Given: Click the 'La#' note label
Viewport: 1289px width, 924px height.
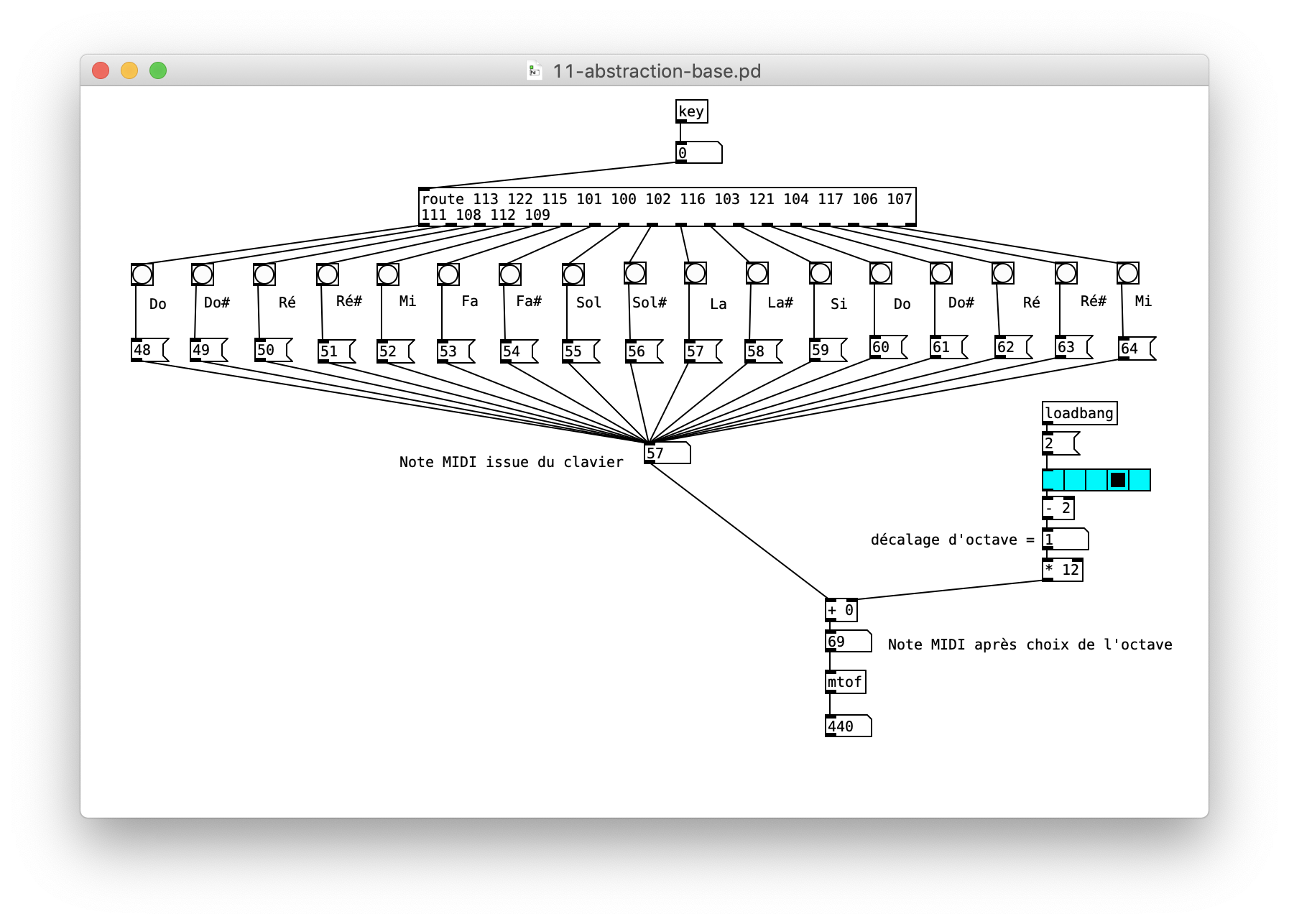Looking at the screenshot, I should pyautogui.click(x=780, y=302).
